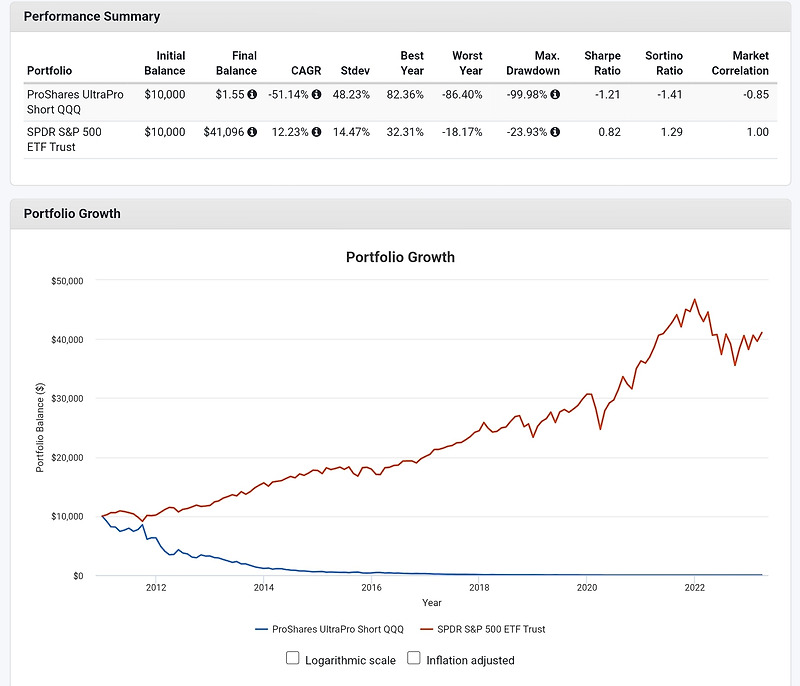Click info icon next to $41,096 final balance
The width and height of the screenshot is (800, 686).
coord(252,132)
